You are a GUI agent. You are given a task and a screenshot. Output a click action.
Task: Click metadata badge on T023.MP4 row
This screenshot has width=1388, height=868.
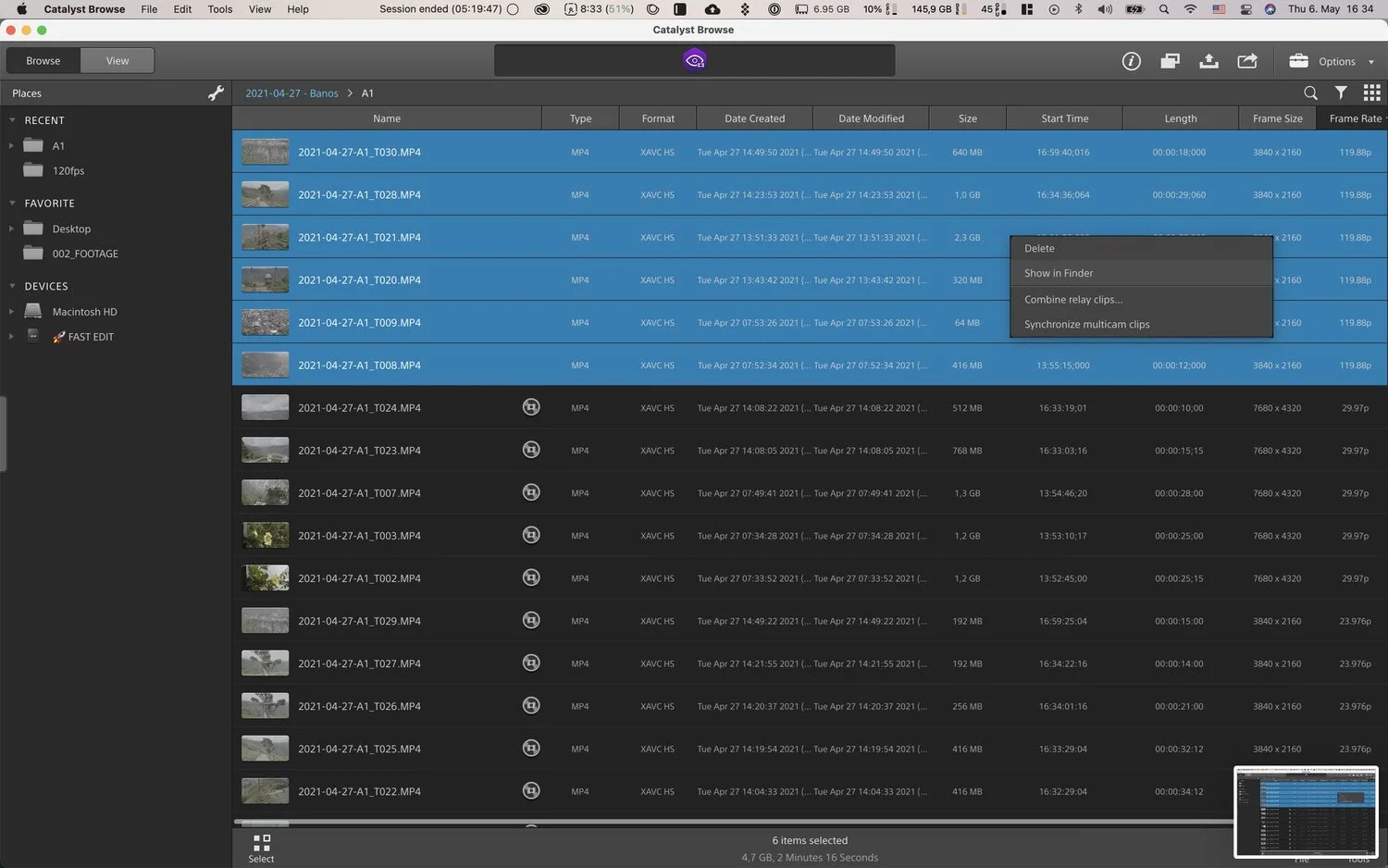click(531, 450)
